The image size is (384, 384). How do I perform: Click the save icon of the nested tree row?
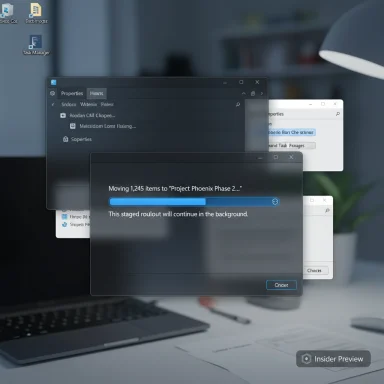point(73,126)
